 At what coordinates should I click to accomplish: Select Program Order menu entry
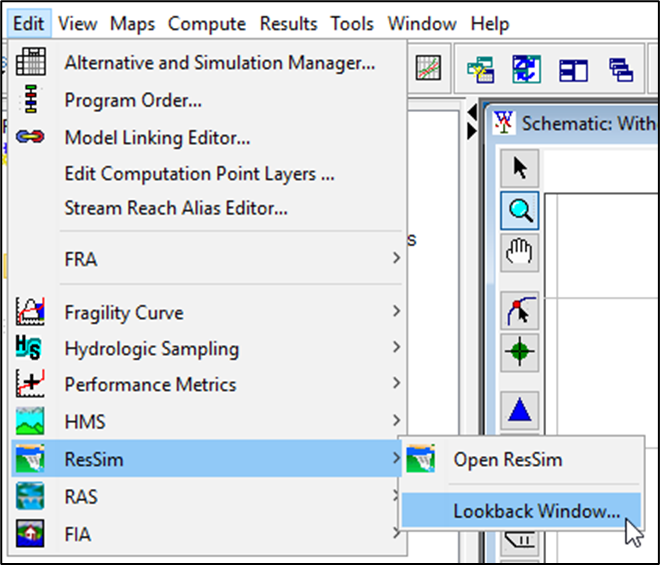coord(206,100)
